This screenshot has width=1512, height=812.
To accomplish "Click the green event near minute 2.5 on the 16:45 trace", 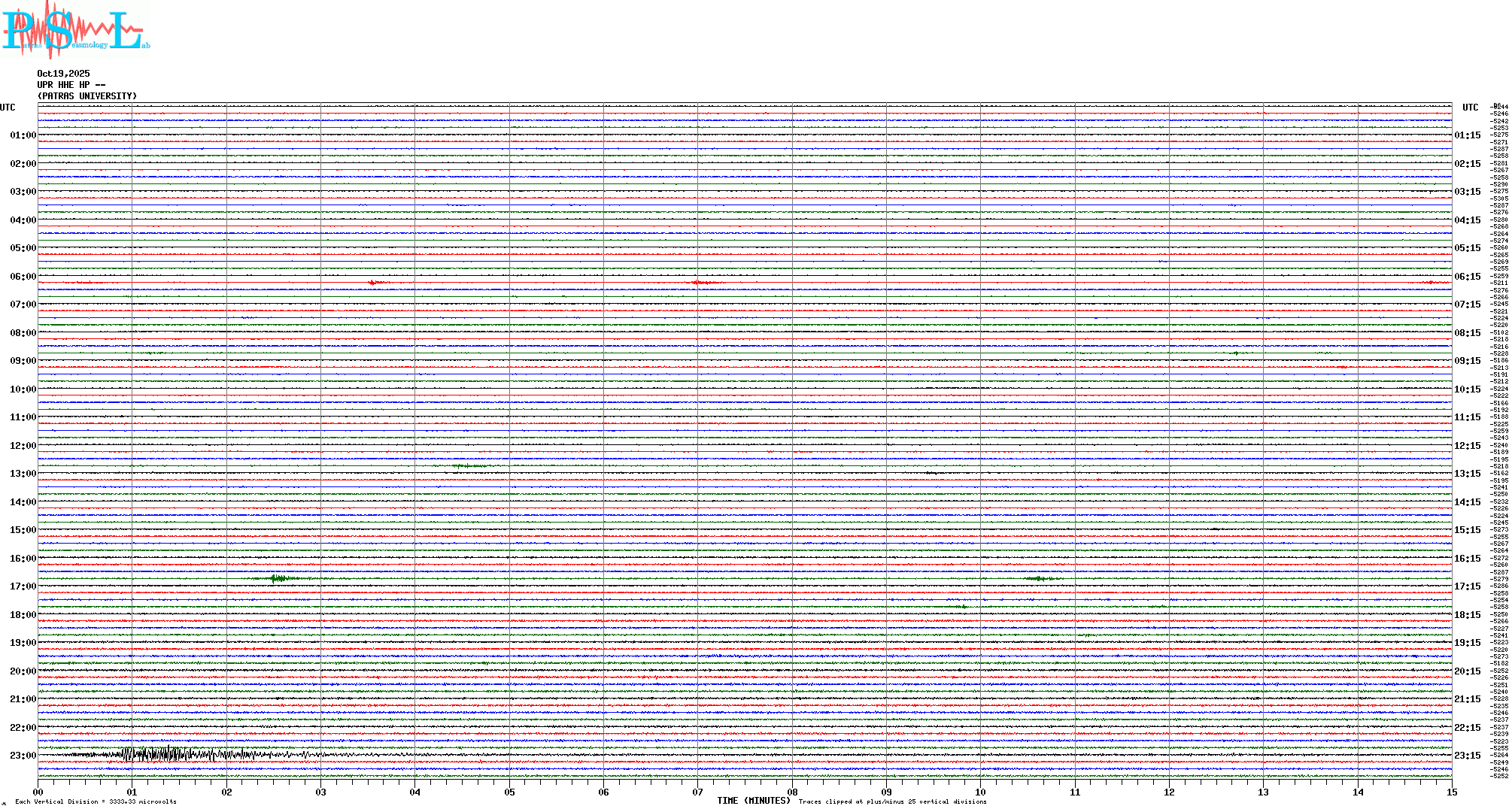I will coord(280,578).
